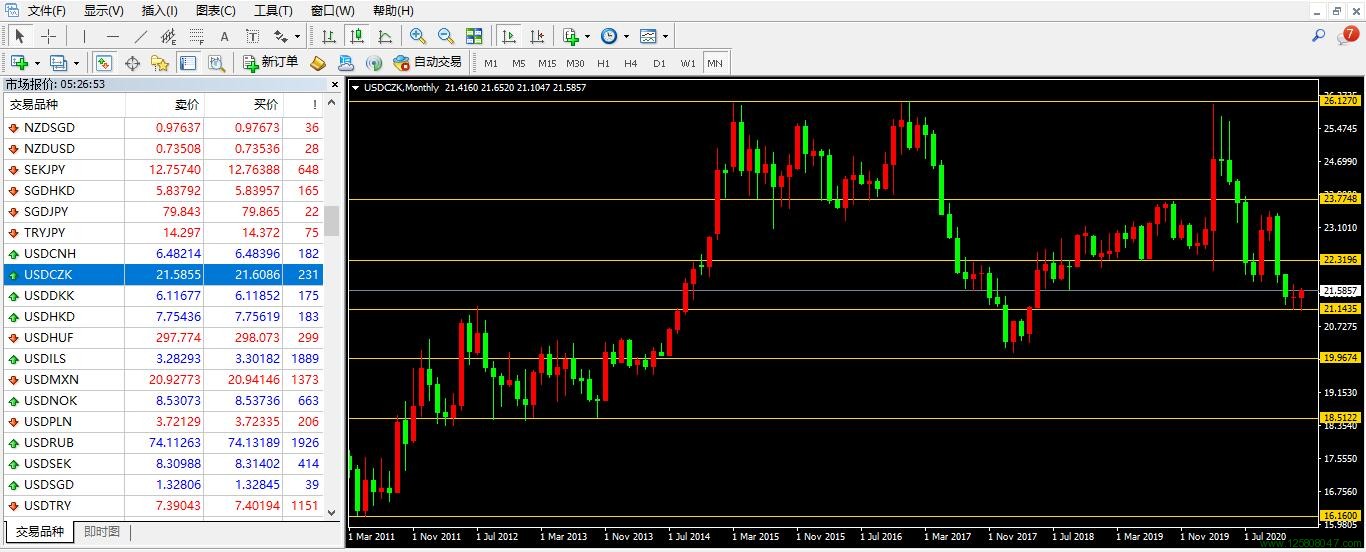Launch MetaEditor via yellow book icon
This screenshot has width=1366, height=552.
tap(318, 63)
